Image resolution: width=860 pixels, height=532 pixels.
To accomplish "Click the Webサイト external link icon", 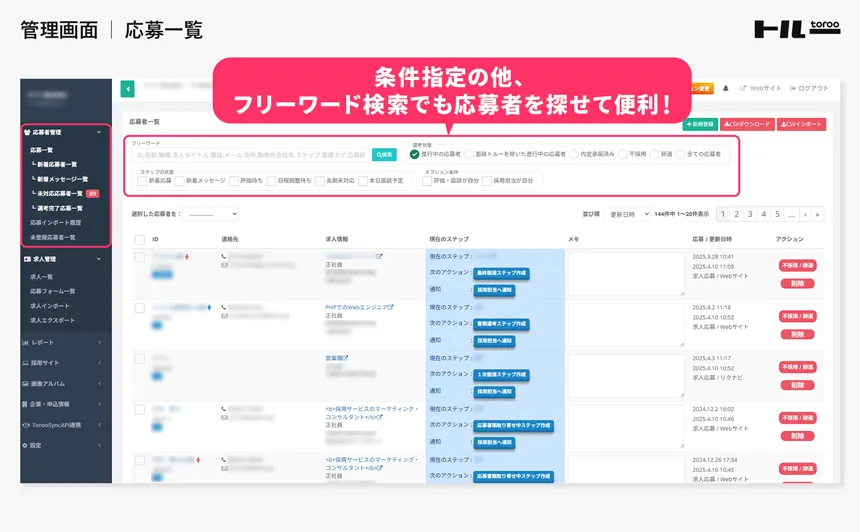I will [743, 88].
